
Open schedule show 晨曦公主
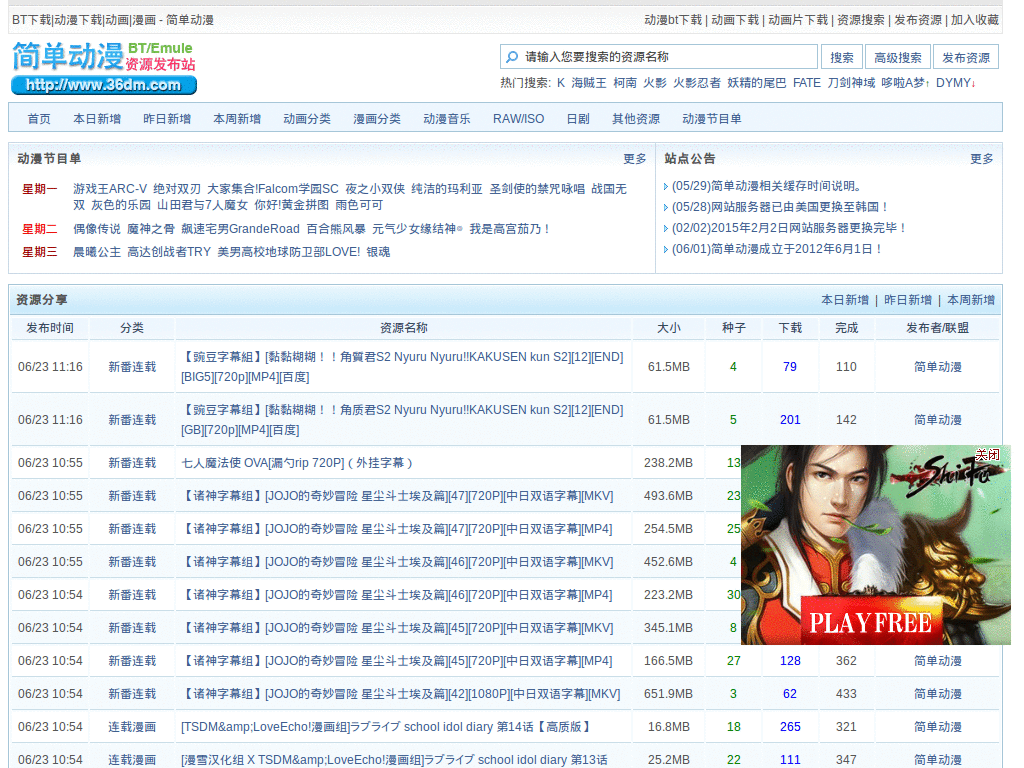coord(97,252)
